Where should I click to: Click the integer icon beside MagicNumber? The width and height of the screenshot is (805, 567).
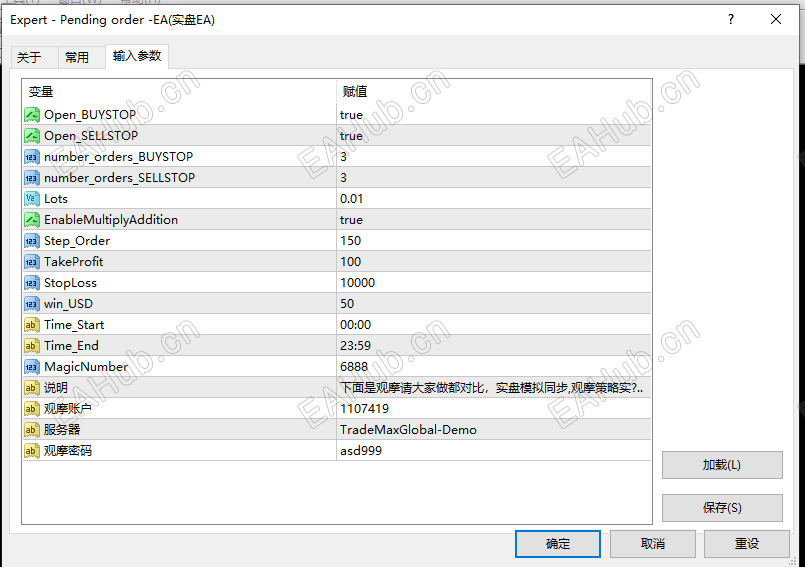click(32, 367)
